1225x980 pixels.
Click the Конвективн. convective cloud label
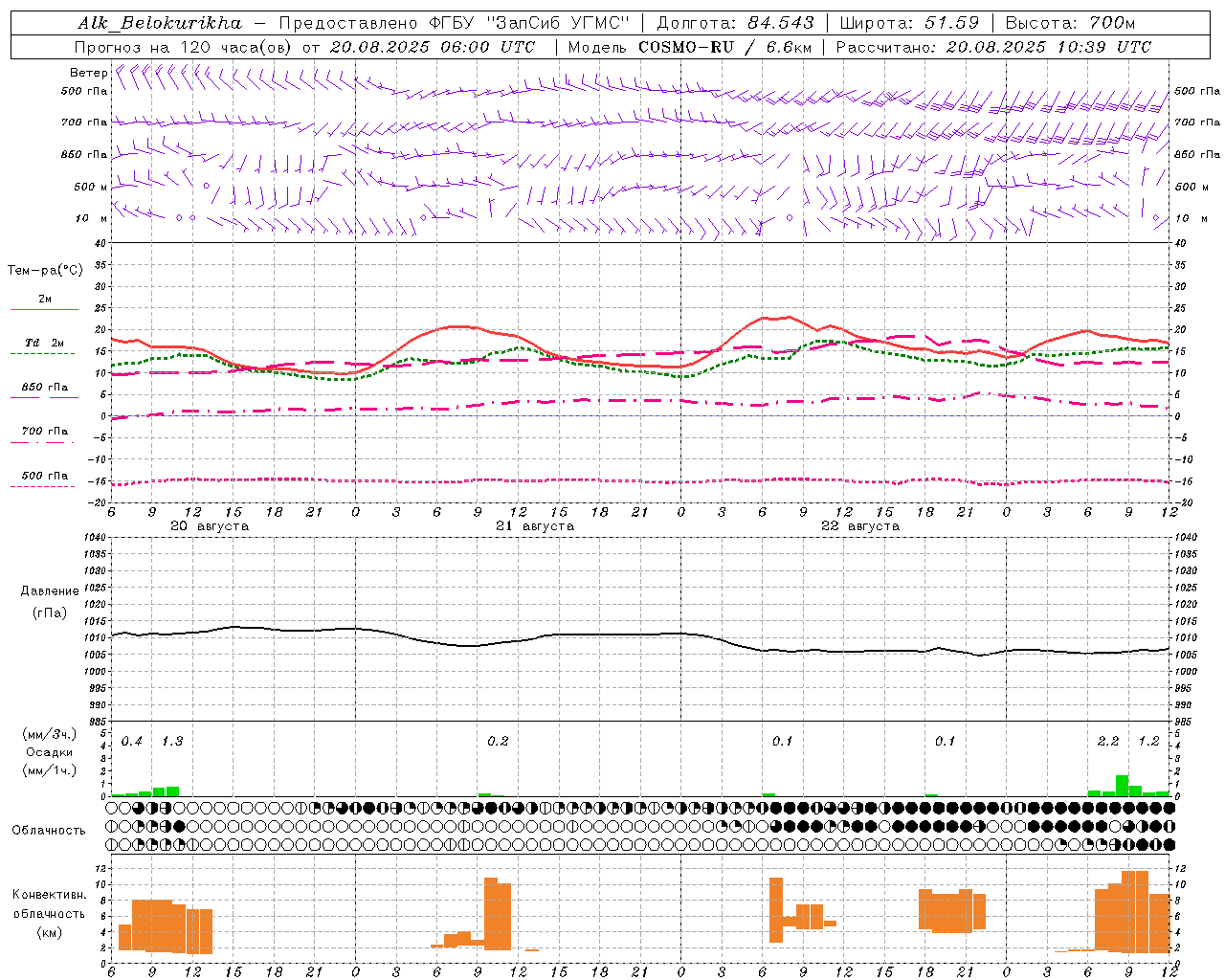click(50, 895)
